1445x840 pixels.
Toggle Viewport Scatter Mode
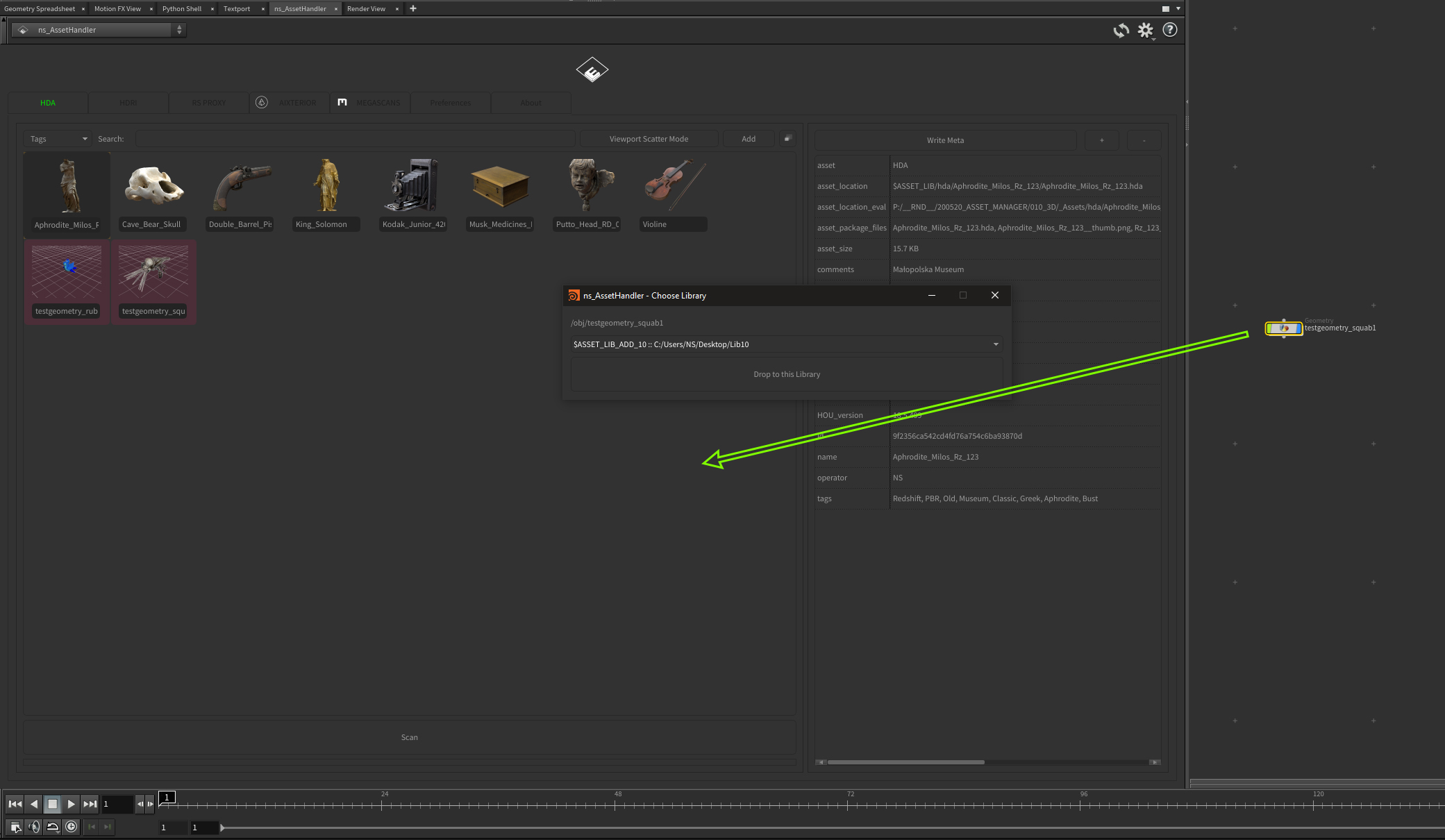pos(649,139)
